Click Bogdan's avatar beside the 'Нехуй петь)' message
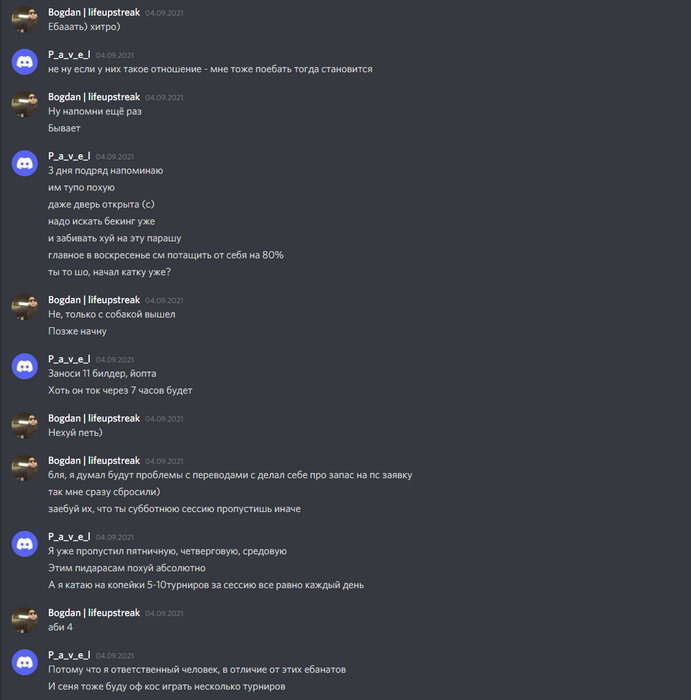 point(25,425)
